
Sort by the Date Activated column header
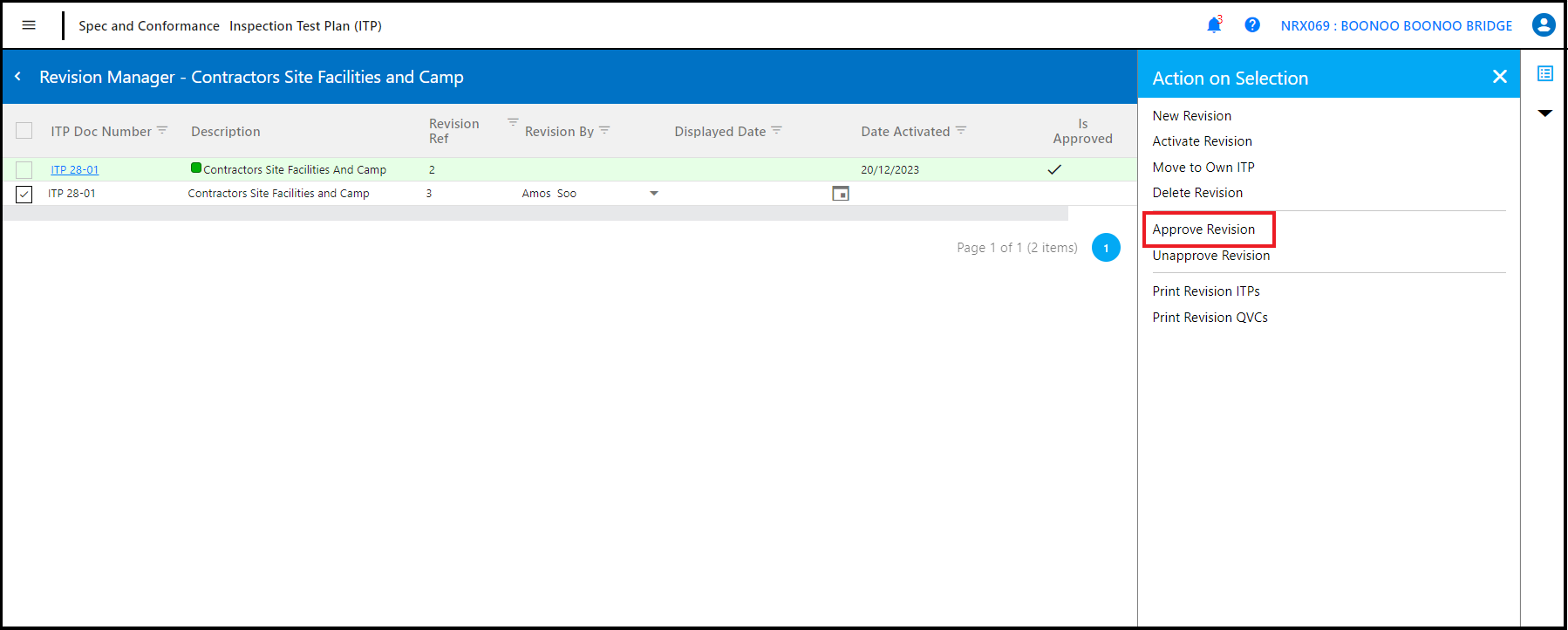[x=905, y=132]
